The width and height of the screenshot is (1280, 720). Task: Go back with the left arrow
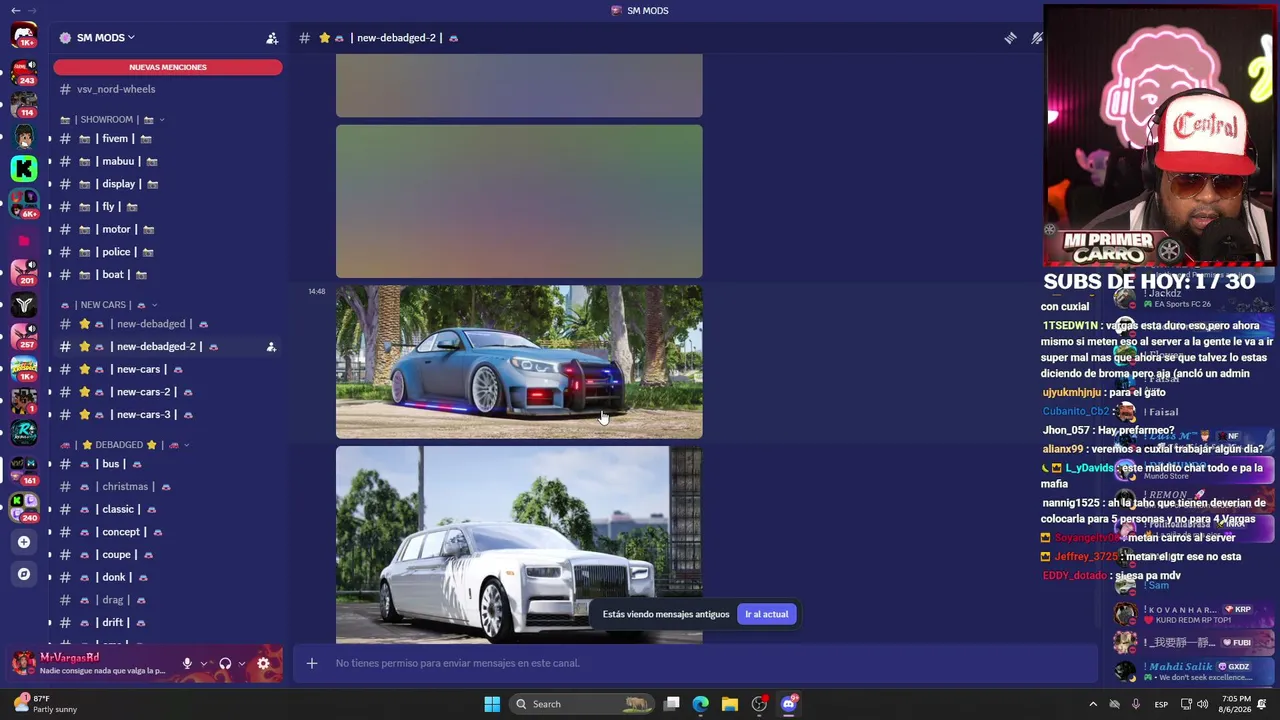pyautogui.click(x=15, y=10)
